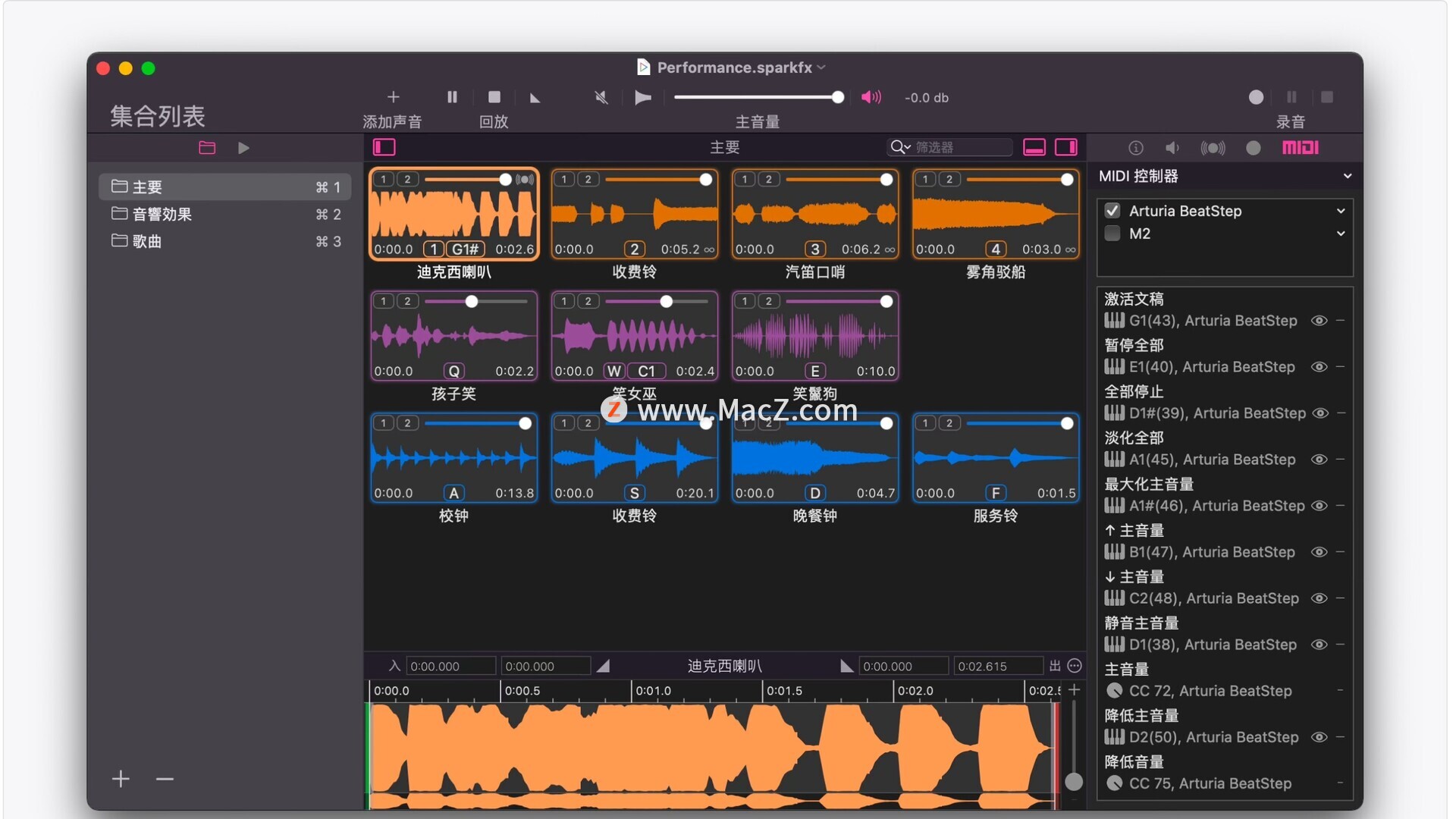Mute master volume with the crossed speaker icon
This screenshot has height=819, width=1456.
[x=601, y=97]
